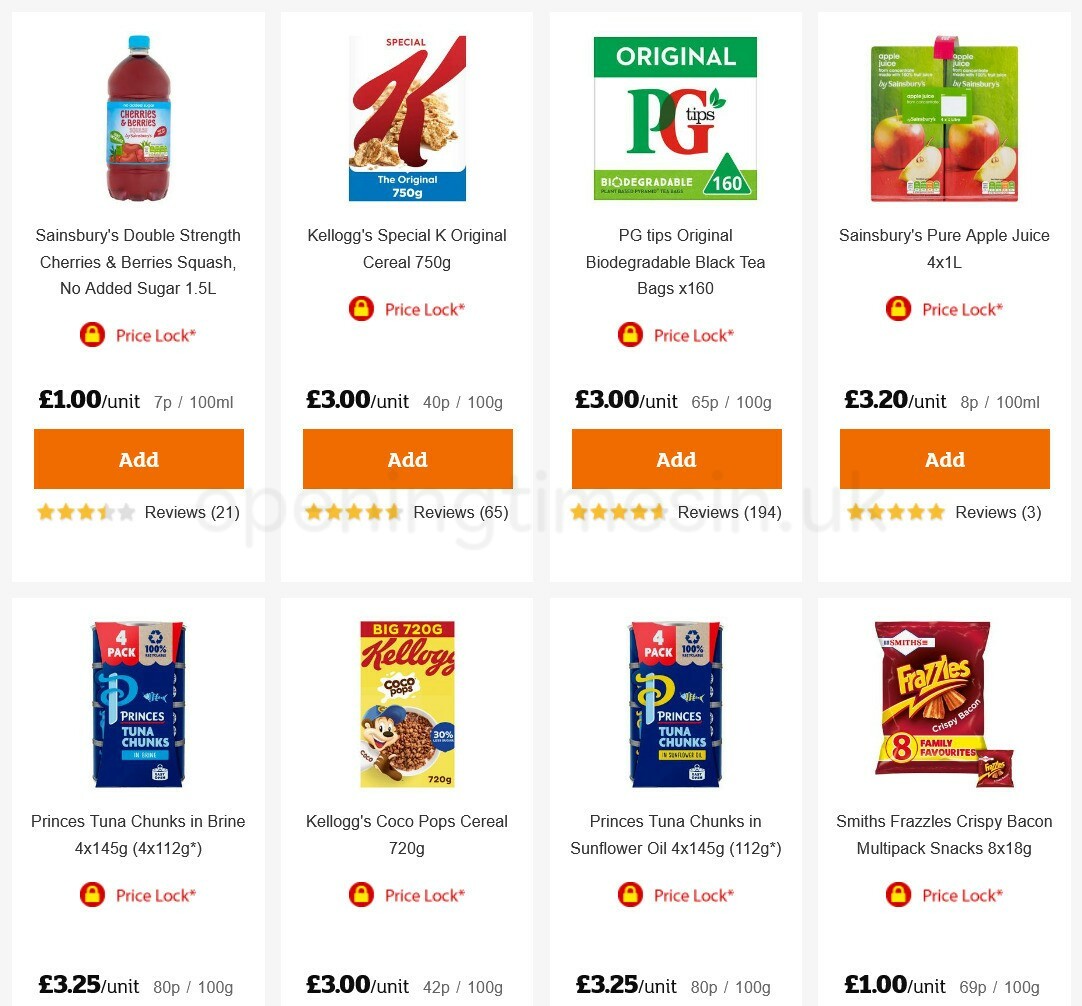Open Reviews (3) for Pure Apple Juice

(x=998, y=512)
